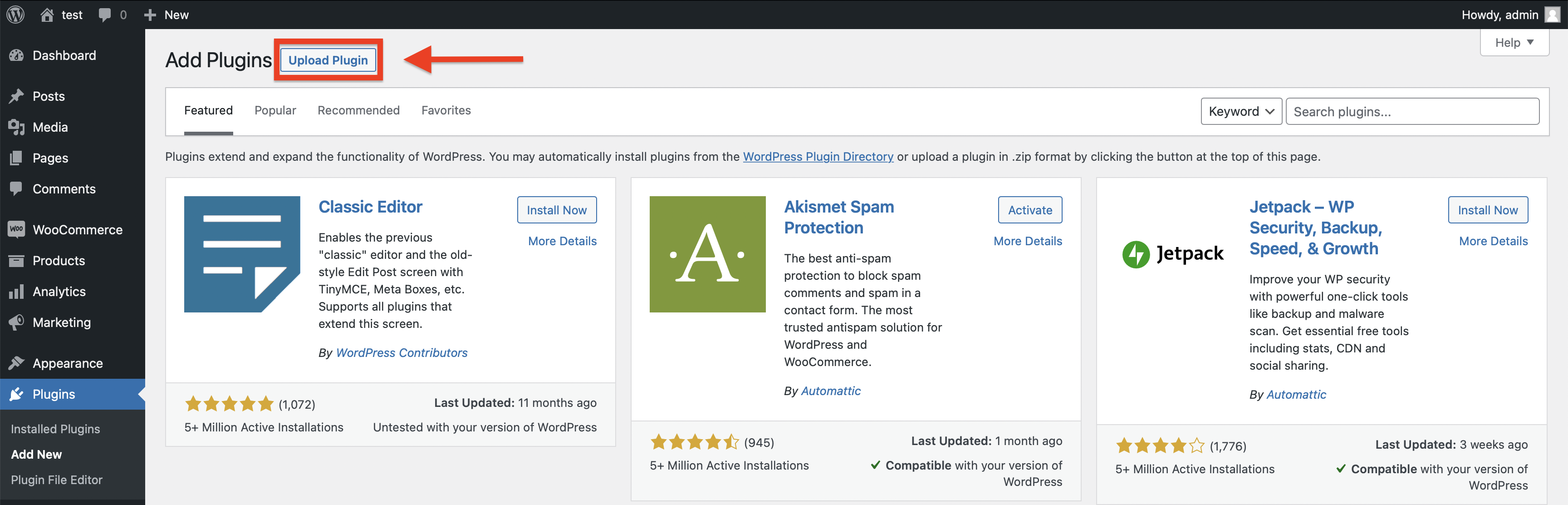Click the admin avatar icon
Viewport: 1568px width, 505px height.
(x=1552, y=15)
